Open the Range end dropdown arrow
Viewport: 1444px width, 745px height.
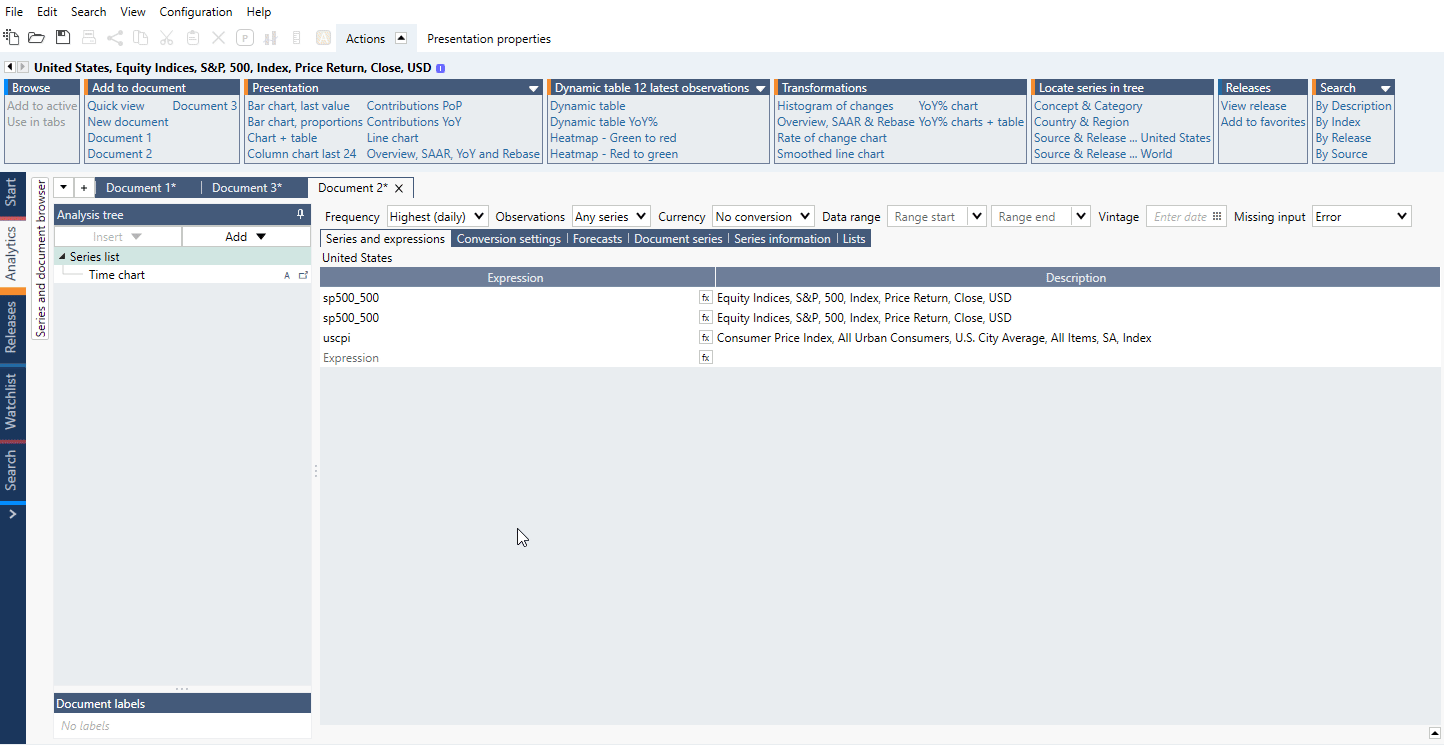[1081, 216]
